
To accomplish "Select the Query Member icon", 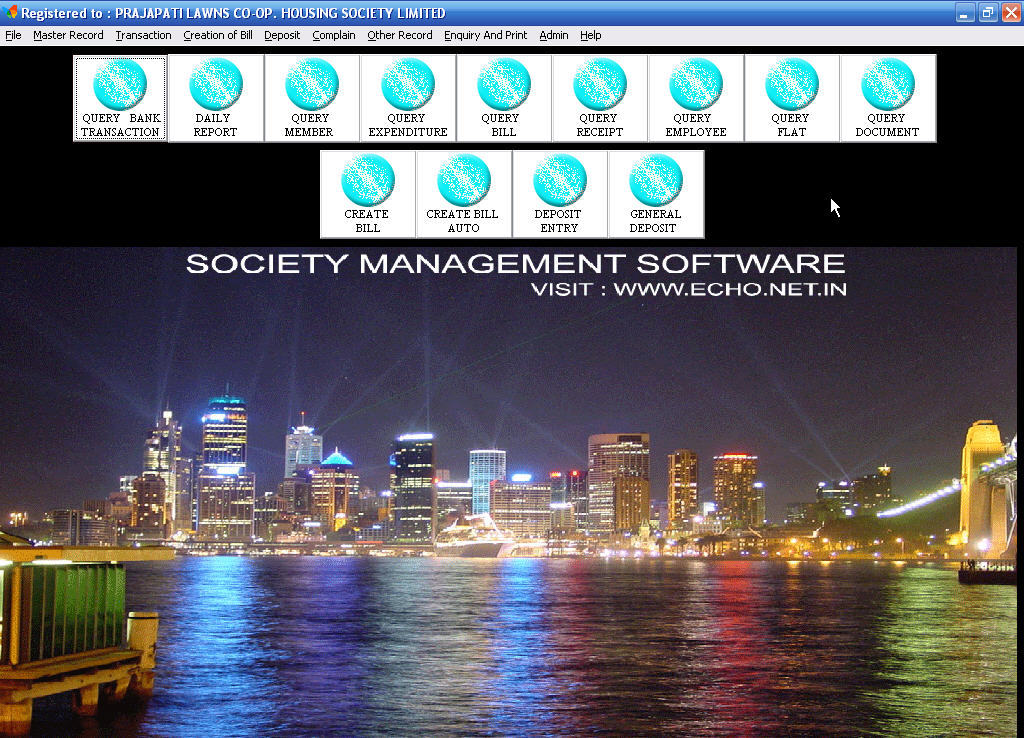I will (312, 95).
